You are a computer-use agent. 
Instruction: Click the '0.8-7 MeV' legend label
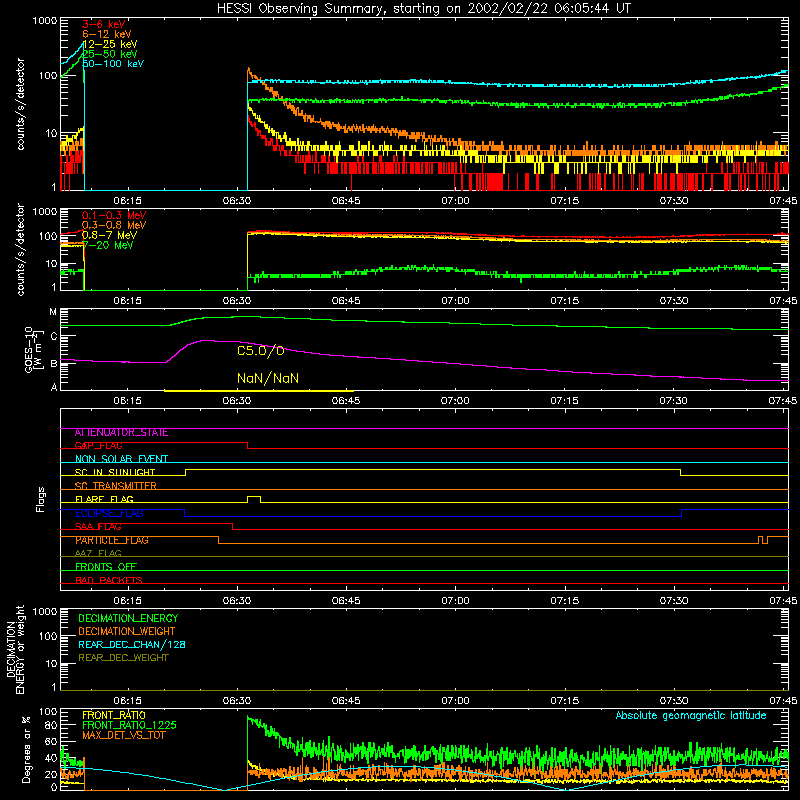tap(110, 235)
